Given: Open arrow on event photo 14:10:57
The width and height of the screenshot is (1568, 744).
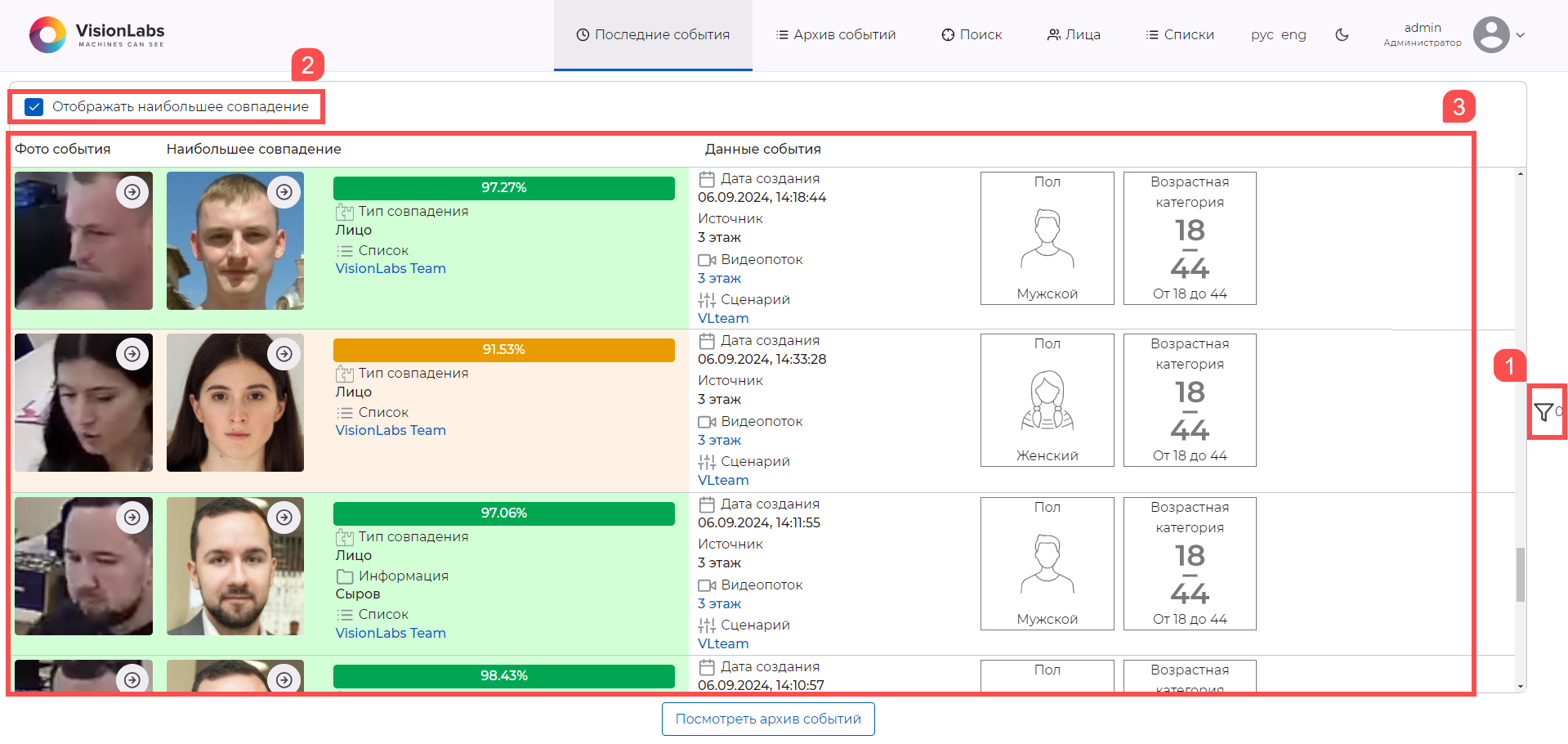Looking at the screenshot, I should [x=132, y=679].
